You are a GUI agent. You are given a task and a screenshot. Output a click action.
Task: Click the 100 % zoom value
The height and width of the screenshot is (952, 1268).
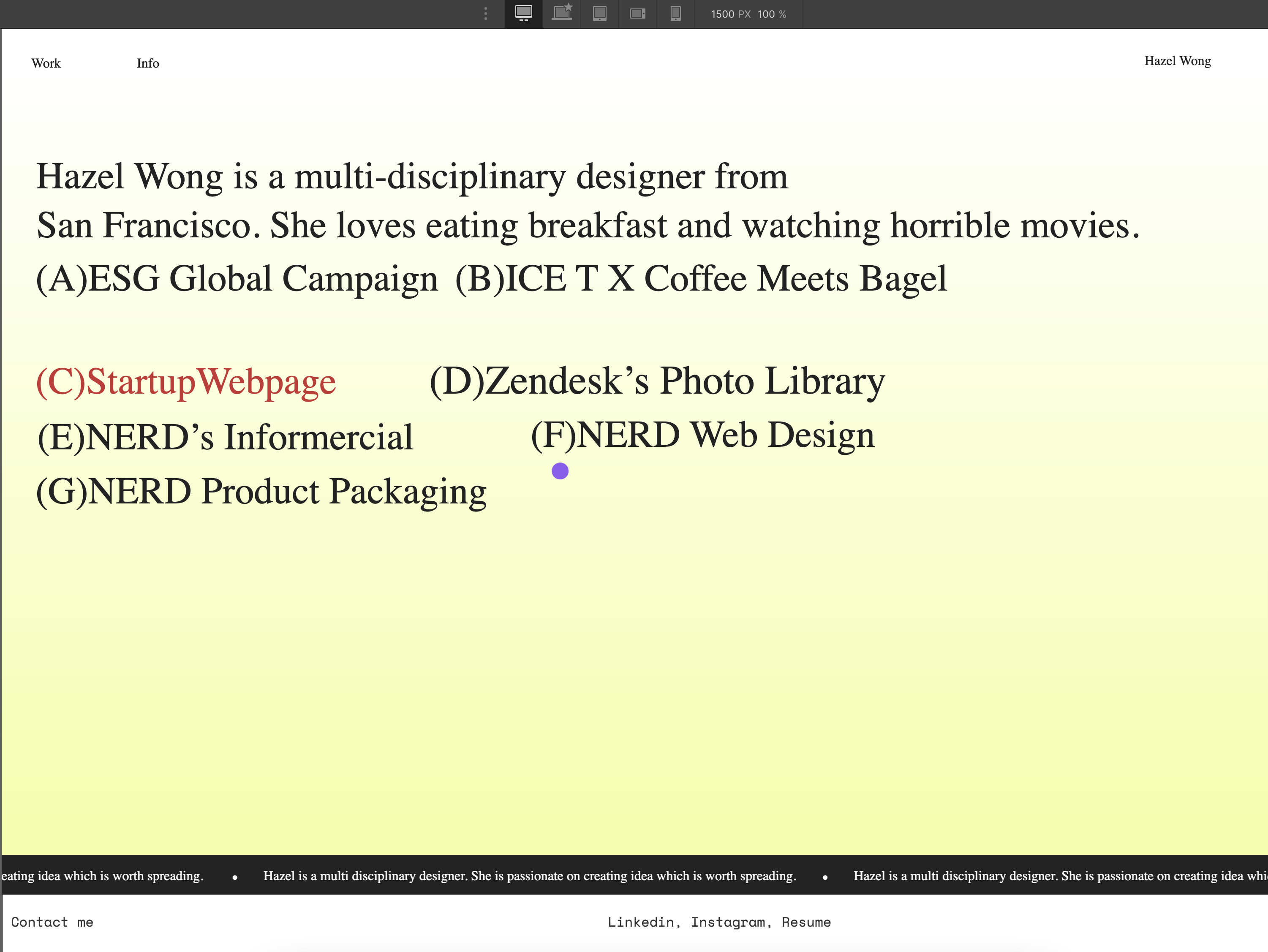(x=772, y=14)
